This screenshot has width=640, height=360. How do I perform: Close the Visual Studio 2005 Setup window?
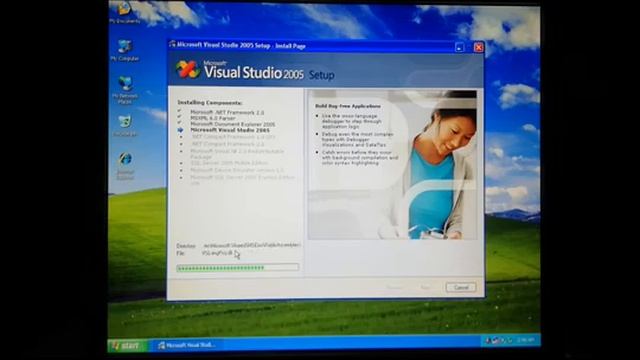tap(478, 47)
